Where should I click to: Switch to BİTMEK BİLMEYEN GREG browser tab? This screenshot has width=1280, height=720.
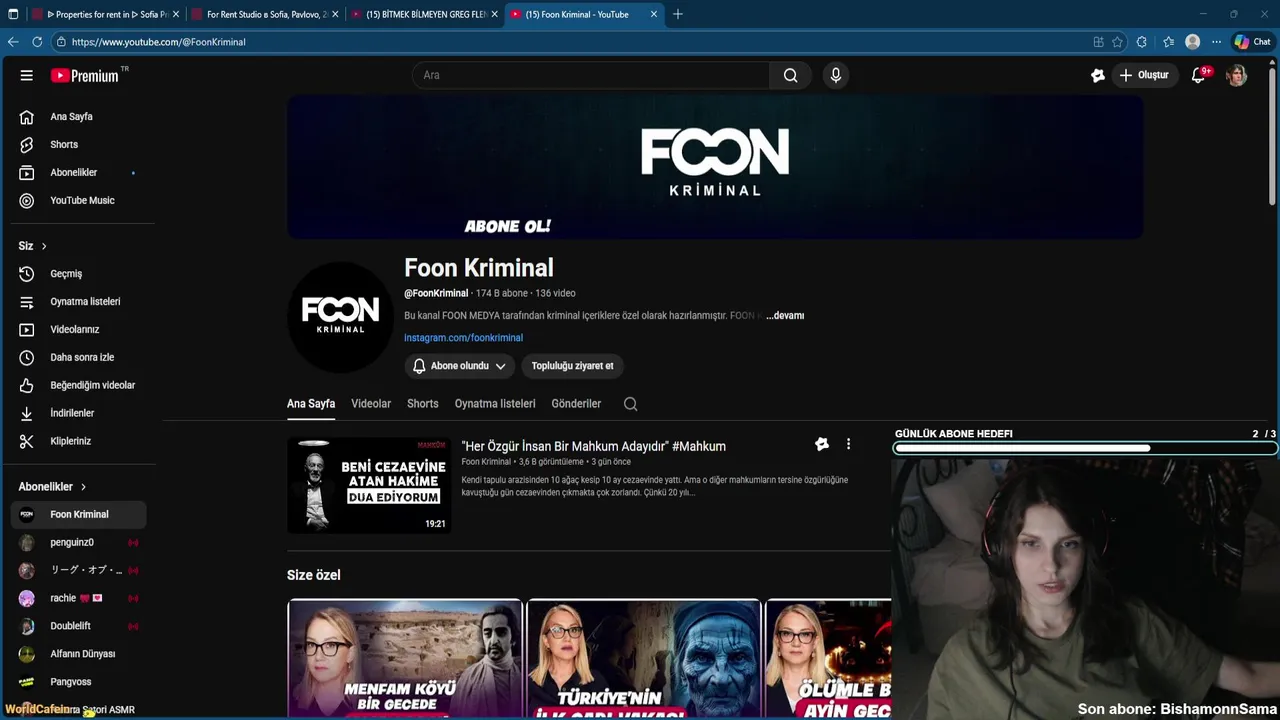pos(425,14)
